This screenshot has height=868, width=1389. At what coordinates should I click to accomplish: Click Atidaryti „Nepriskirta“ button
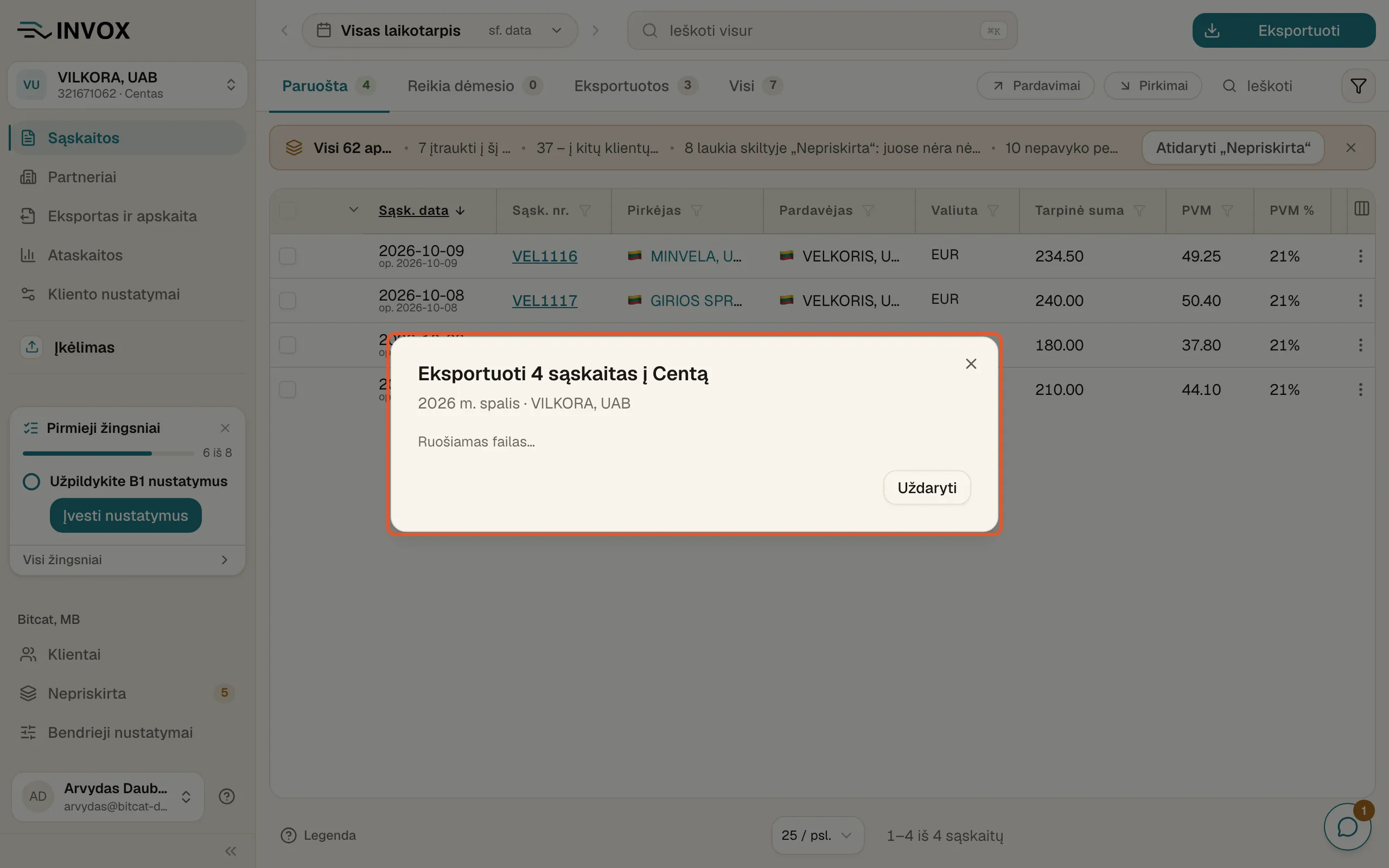click(1233, 148)
